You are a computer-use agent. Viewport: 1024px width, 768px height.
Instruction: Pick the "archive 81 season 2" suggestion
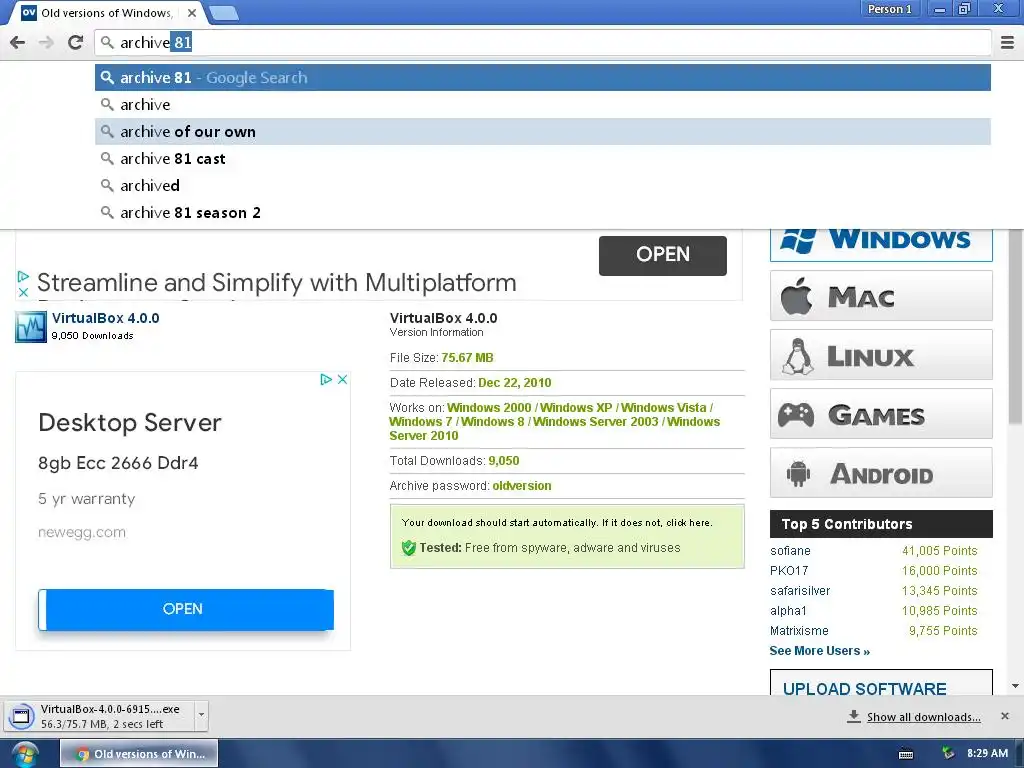[542, 212]
